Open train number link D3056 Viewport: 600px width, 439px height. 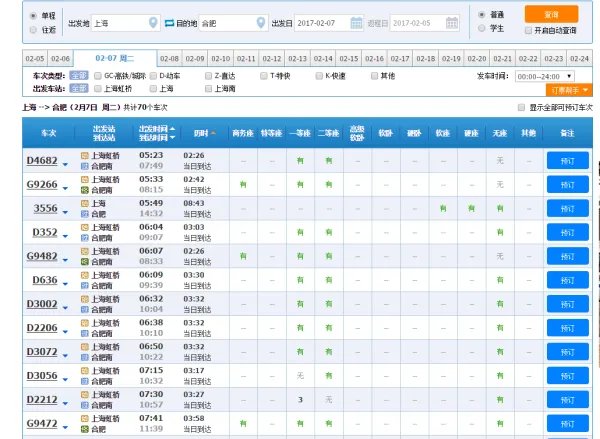42,376
